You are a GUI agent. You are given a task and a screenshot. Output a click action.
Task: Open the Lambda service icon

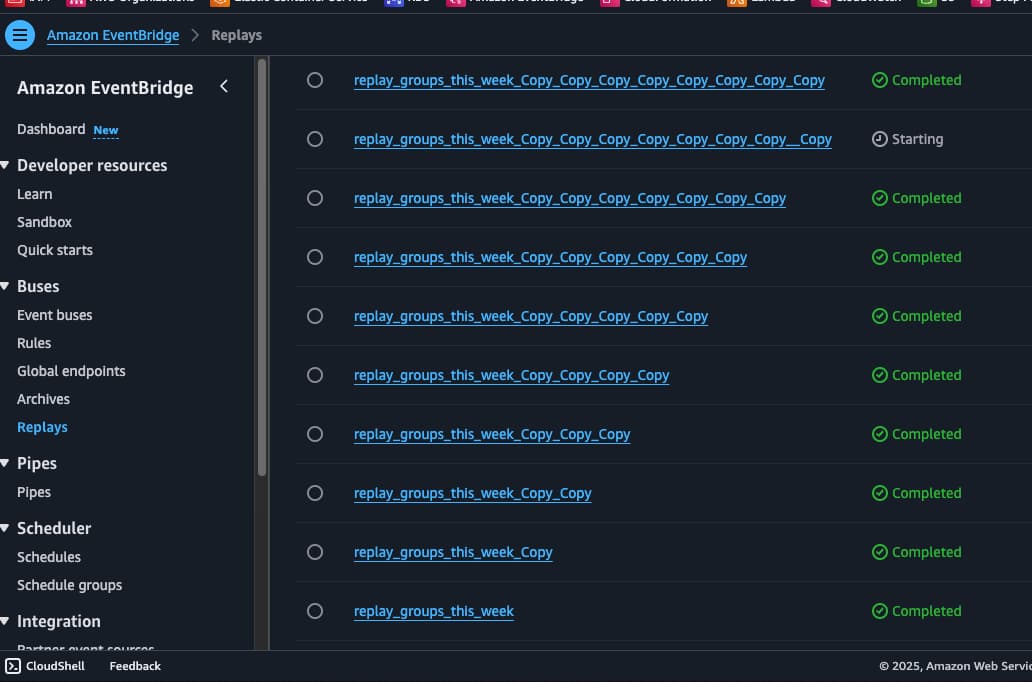(737, 2)
